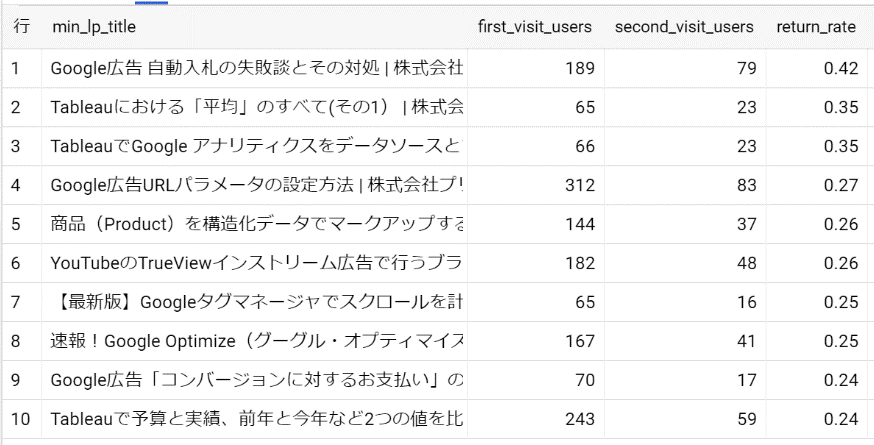Screen dimensions: 874x445
Task: Select the first_visit_users value 243
Action: coord(580,419)
